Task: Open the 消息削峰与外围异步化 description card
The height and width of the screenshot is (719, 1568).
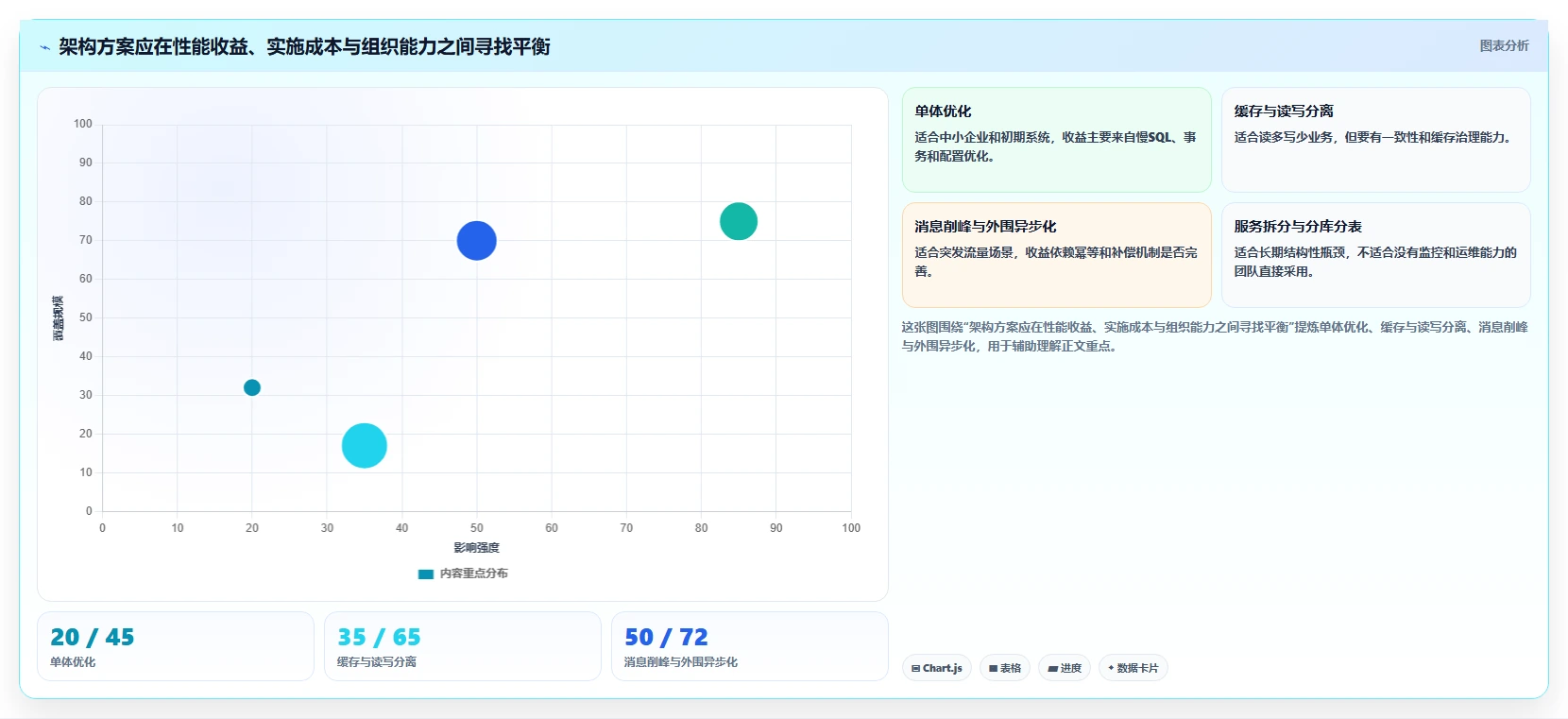Action: (1056, 255)
